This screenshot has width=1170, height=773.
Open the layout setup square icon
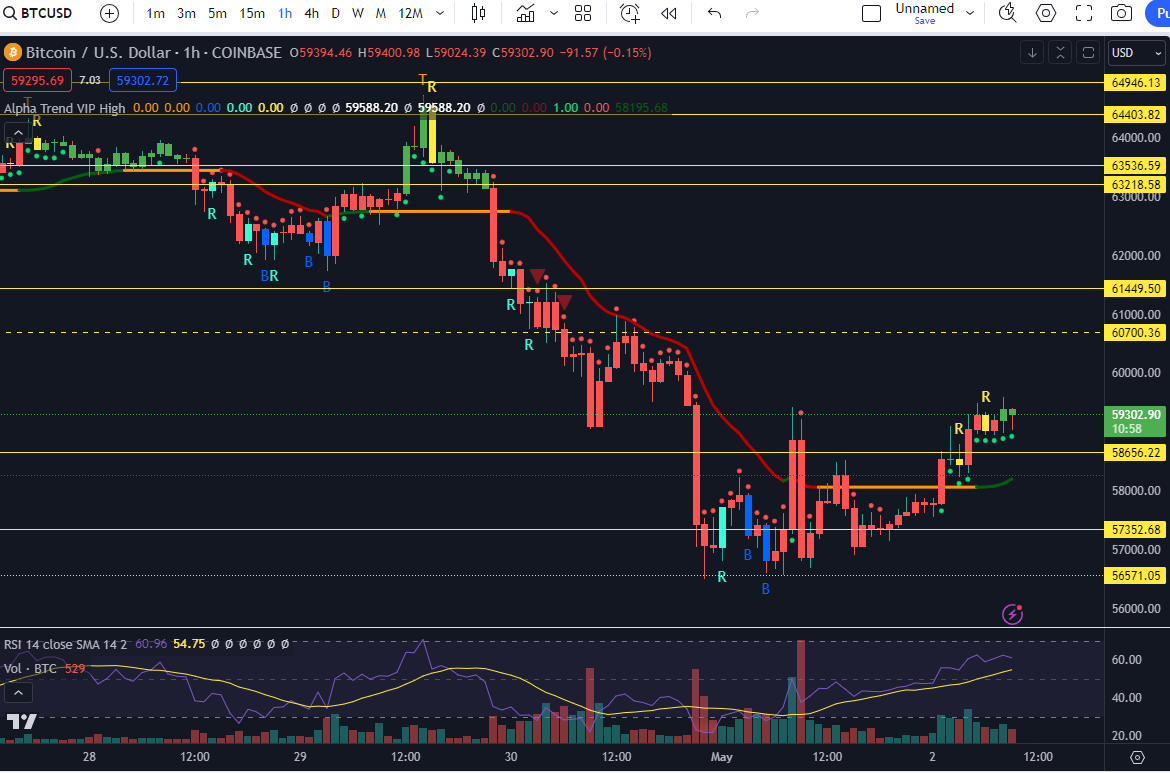click(871, 13)
